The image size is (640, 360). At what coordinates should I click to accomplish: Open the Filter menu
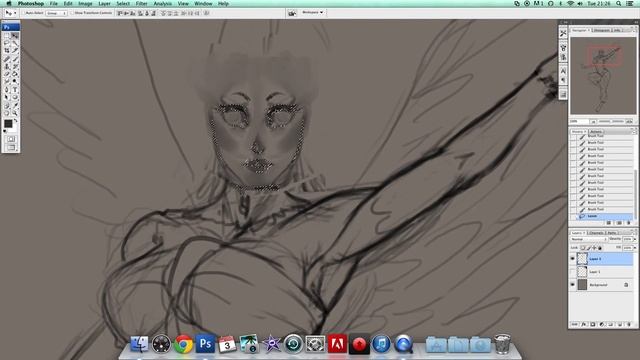pos(141,3)
